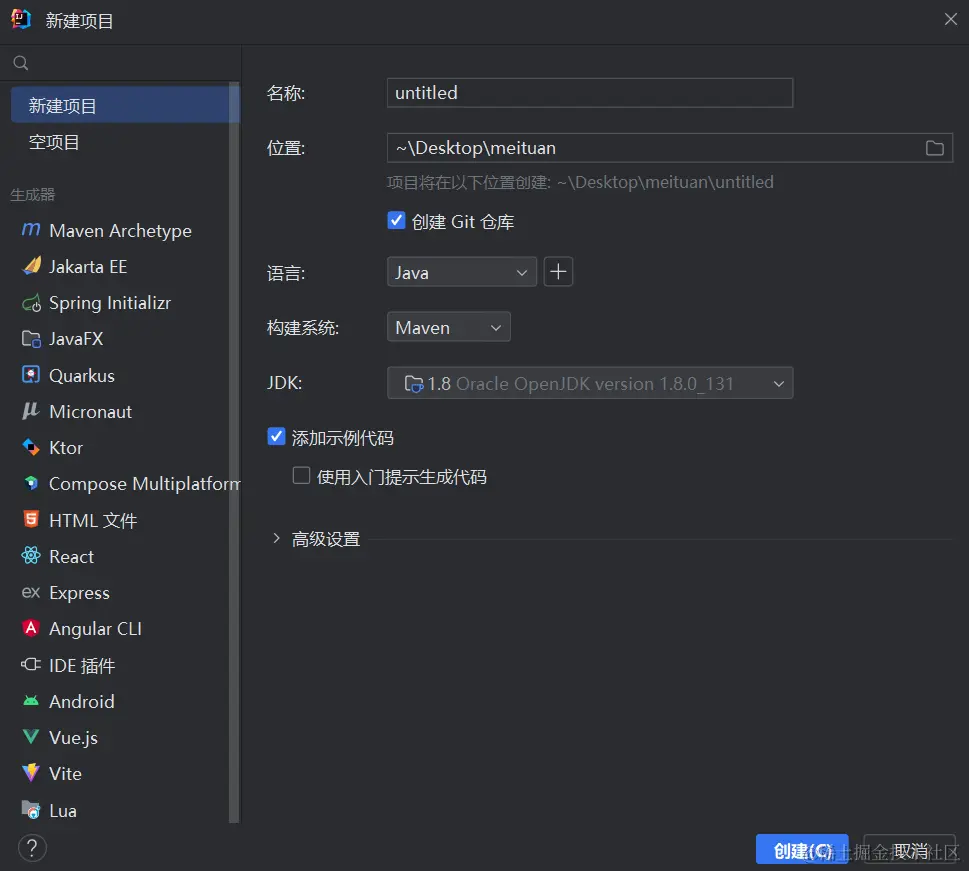
Task: Click the React atom icon
Action: coord(31,556)
